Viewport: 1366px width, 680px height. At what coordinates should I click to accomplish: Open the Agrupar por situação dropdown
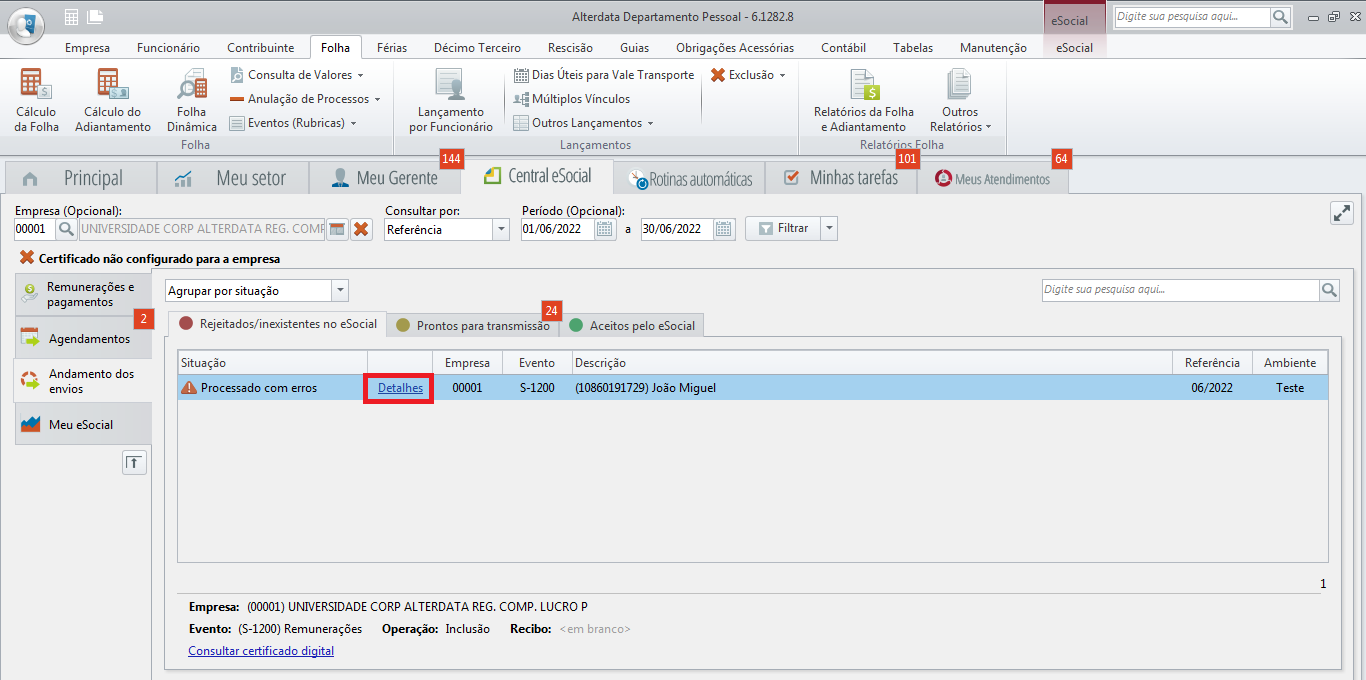coord(340,290)
